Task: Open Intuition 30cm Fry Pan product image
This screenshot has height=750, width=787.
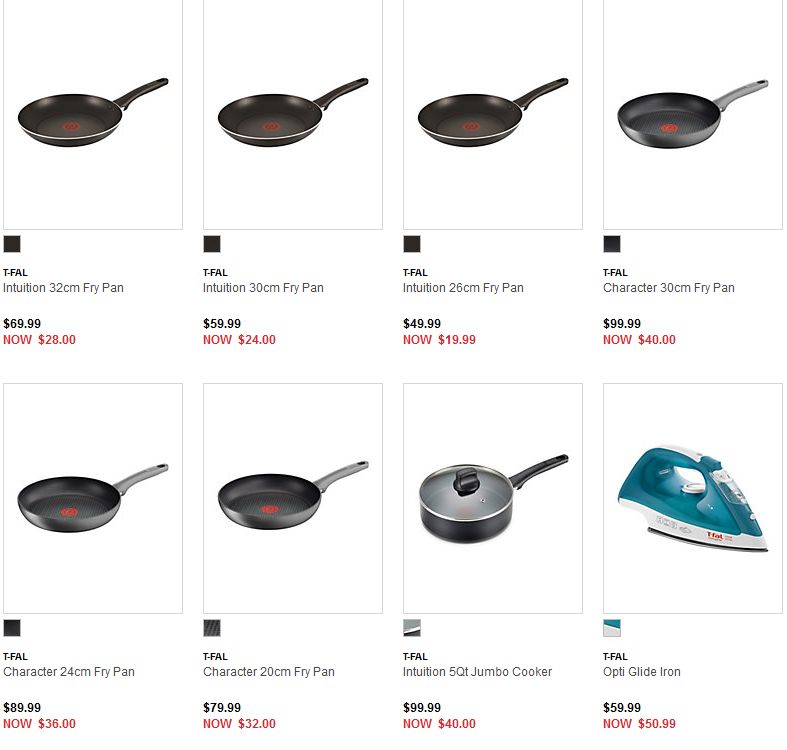Action: click(x=293, y=112)
